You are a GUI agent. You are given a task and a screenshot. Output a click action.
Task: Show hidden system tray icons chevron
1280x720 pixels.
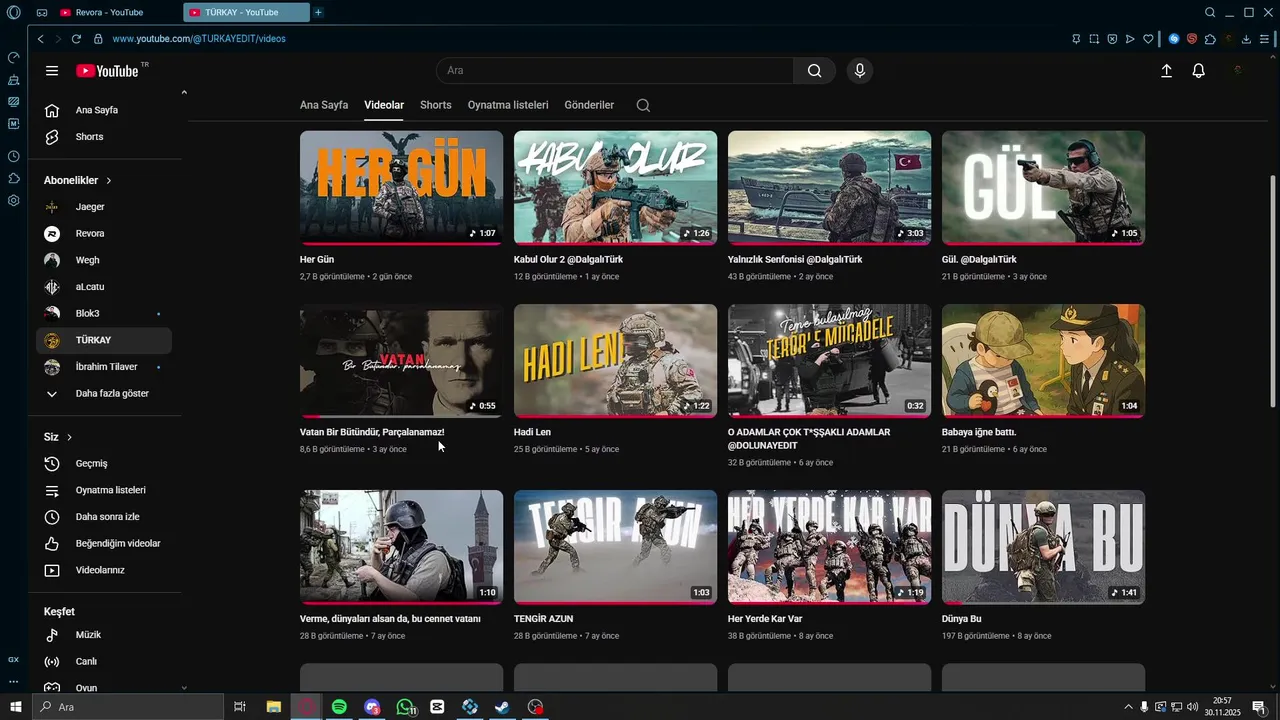click(x=1129, y=707)
